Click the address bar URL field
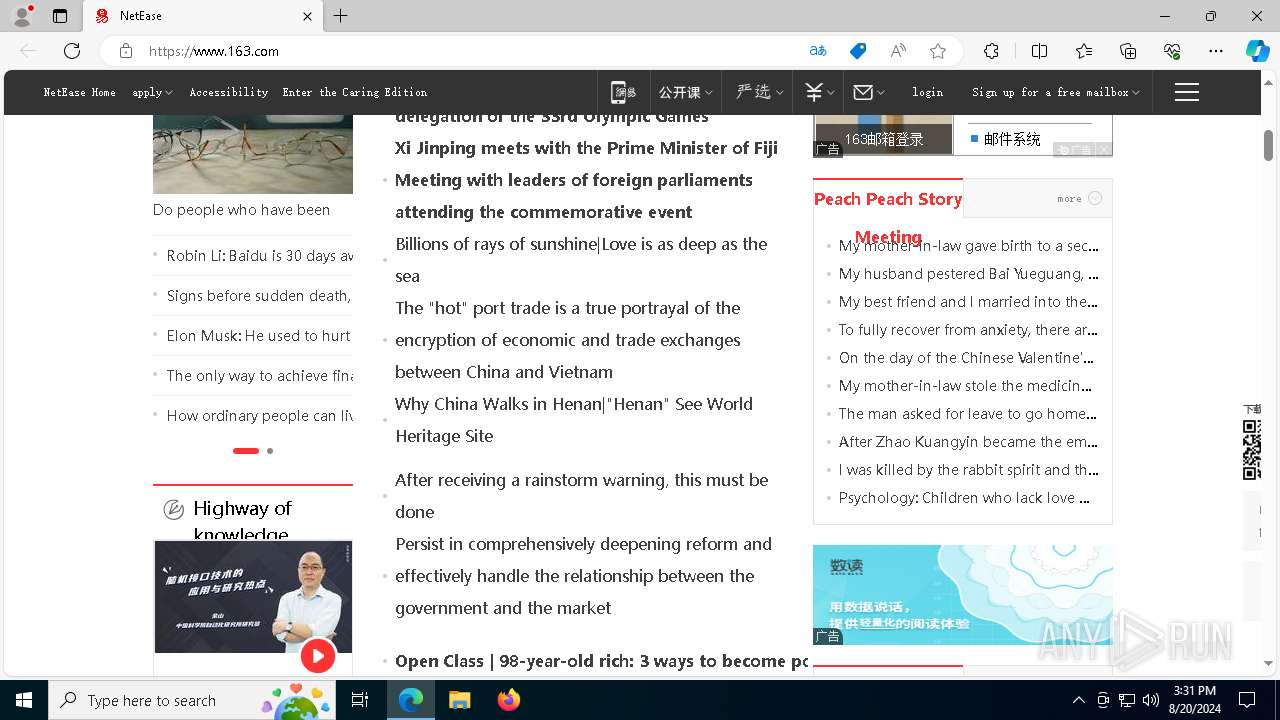This screenshot has width=1280, height=720. click(x=470, y=51)
